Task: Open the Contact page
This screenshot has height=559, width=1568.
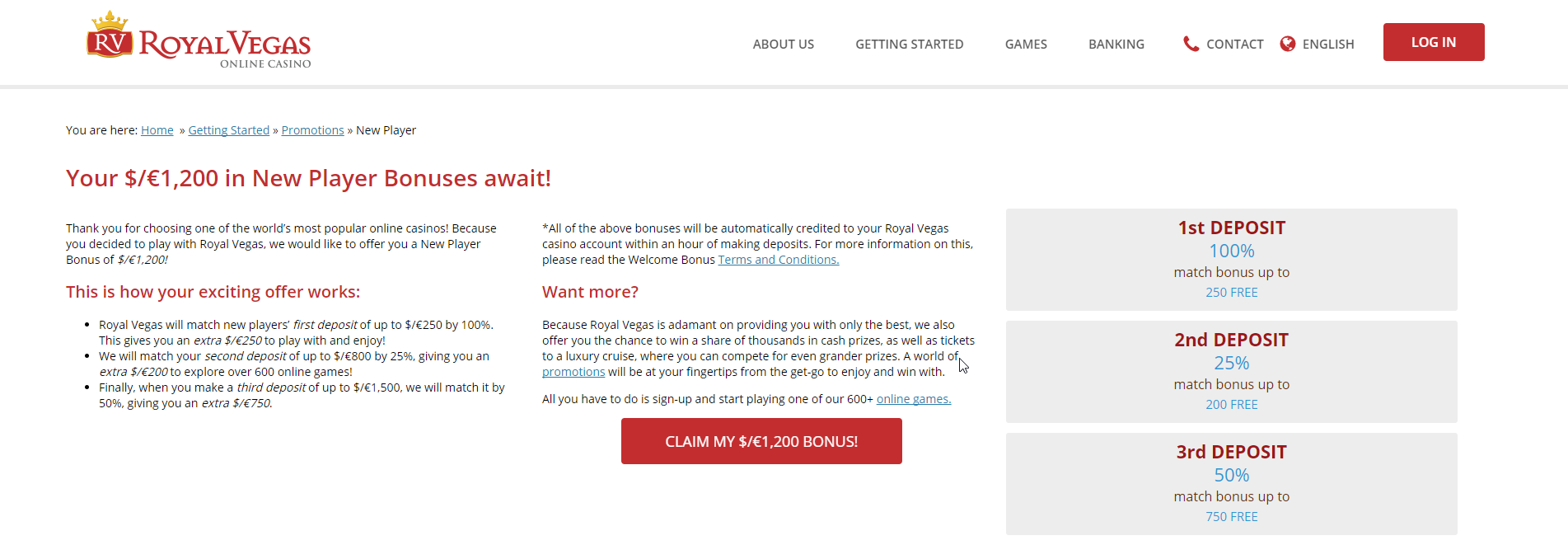Action: [x=1234, y=45]
